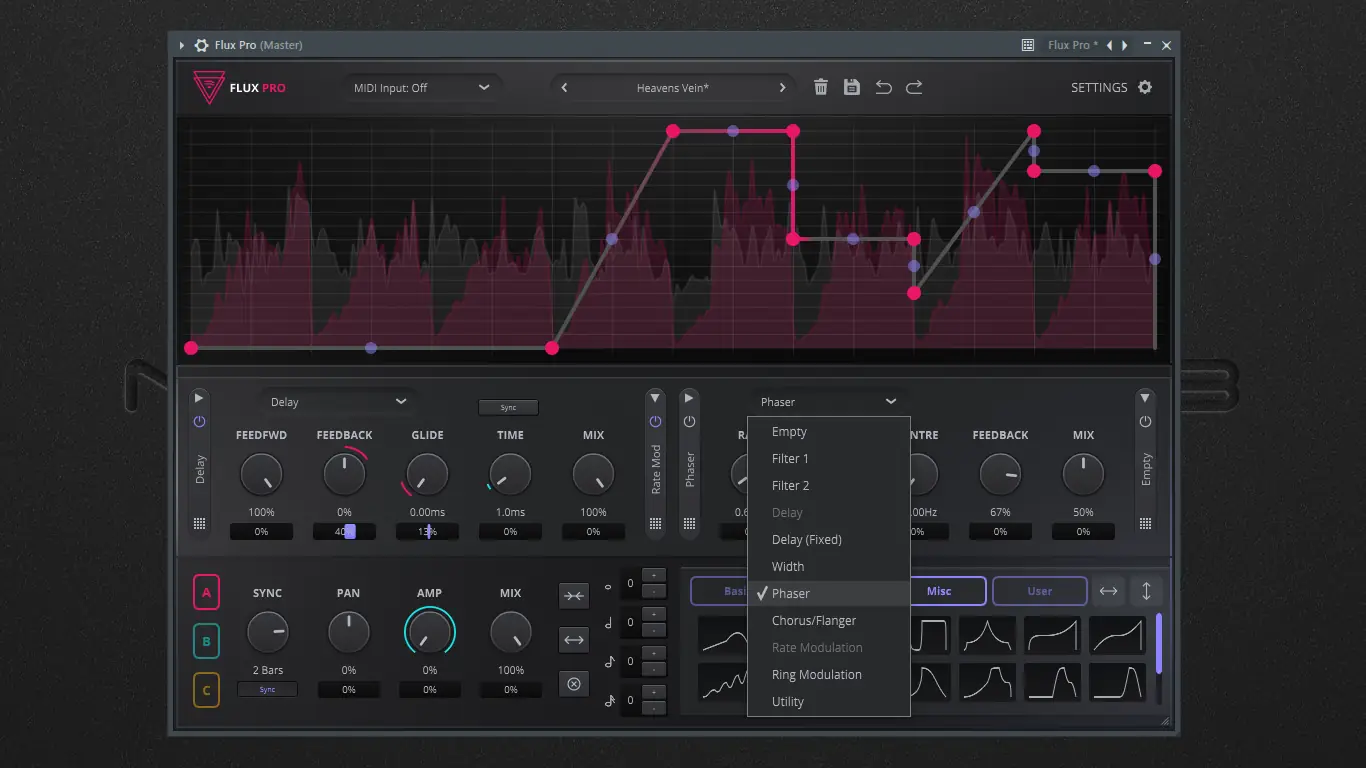Expand the arrow left of title bar gear
The height and width of the screenshot is (768, 1366).
point(182,45)
